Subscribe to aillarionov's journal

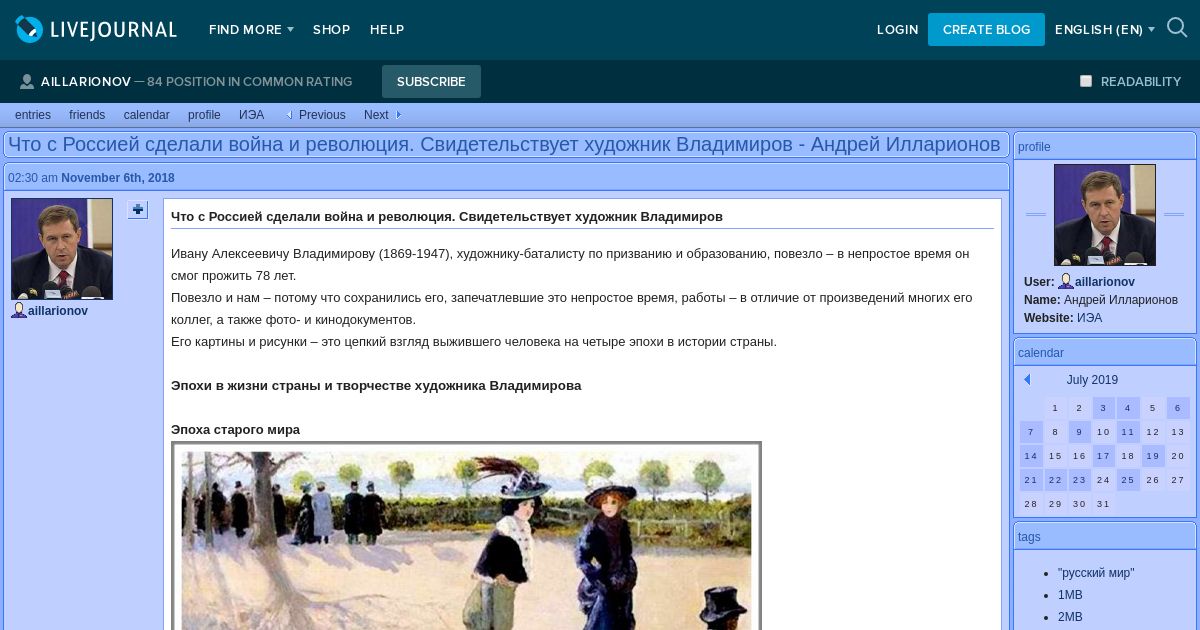point(431,82)
